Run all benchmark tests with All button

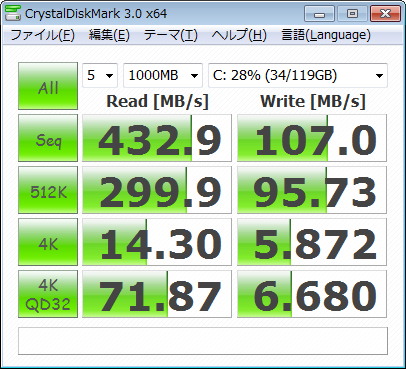click(x=48, y=86)
